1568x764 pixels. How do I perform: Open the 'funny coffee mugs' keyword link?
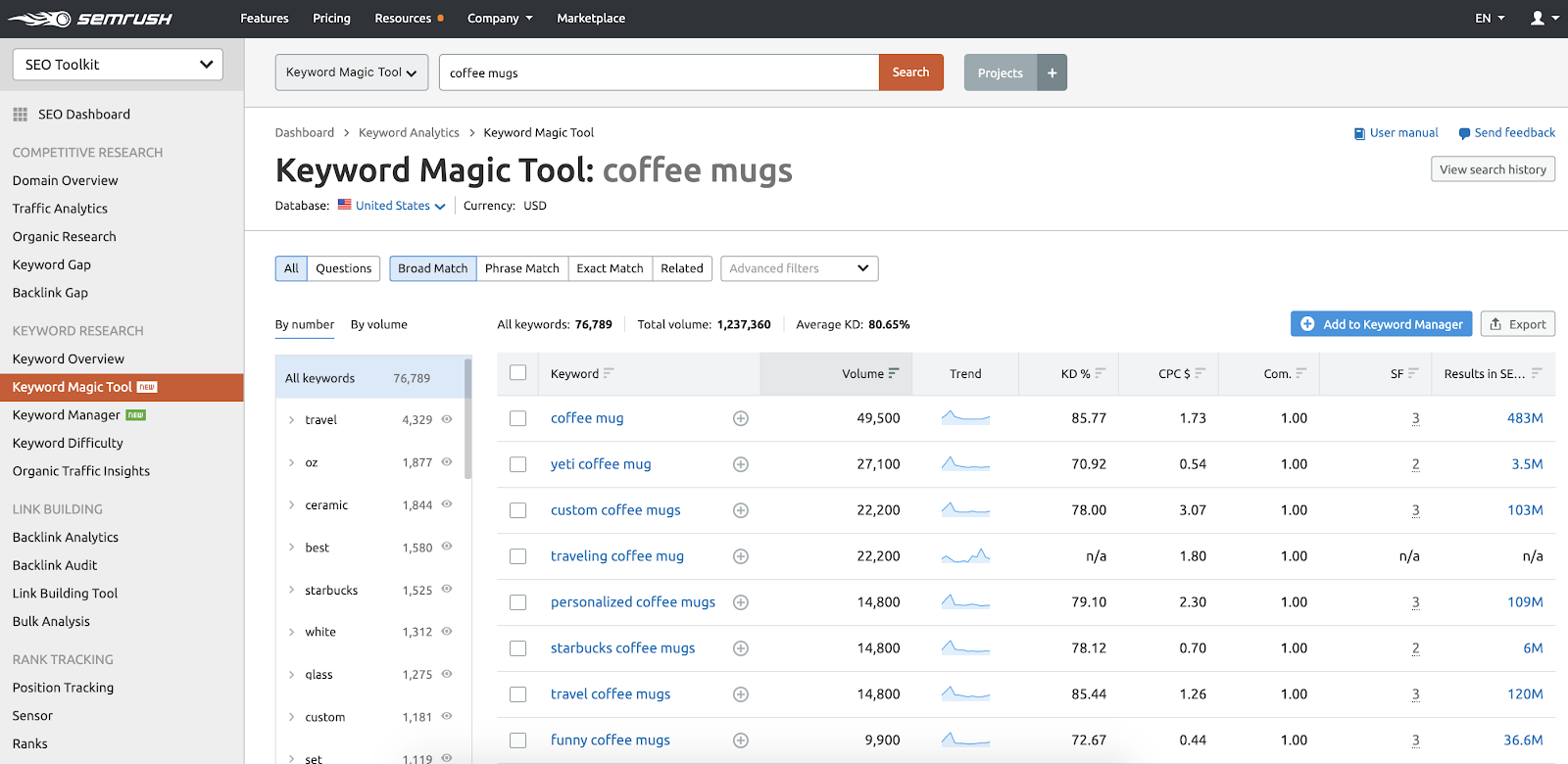coord(611,740)
